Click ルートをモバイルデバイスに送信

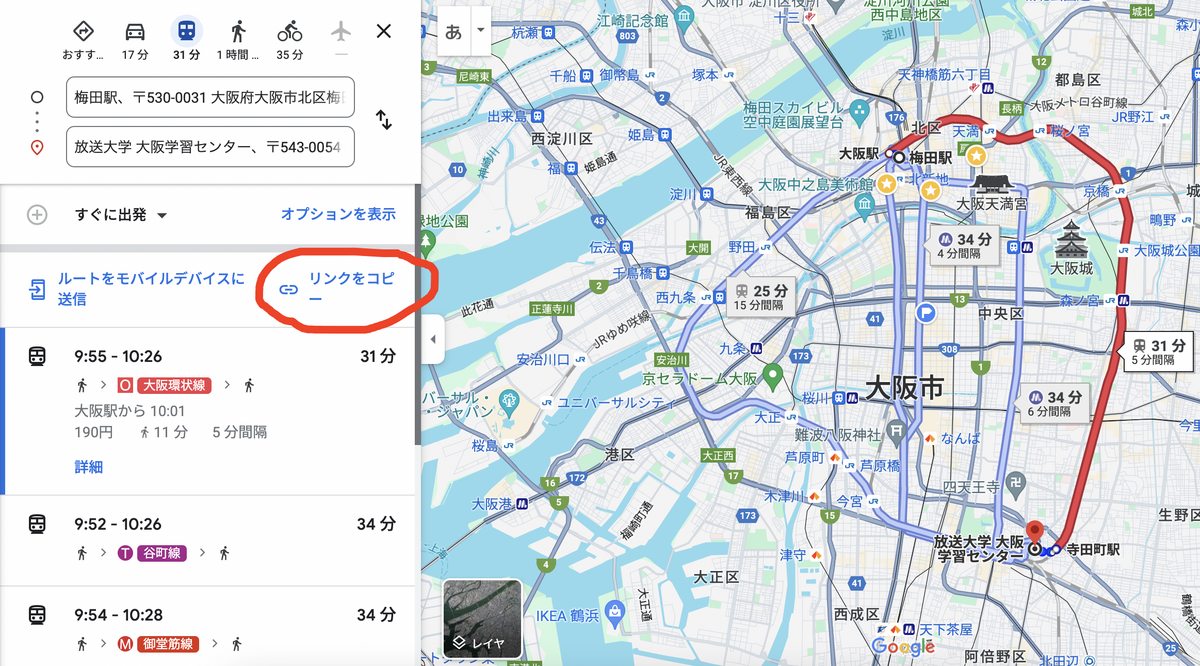pyautogui.click(x=151, y=289)
